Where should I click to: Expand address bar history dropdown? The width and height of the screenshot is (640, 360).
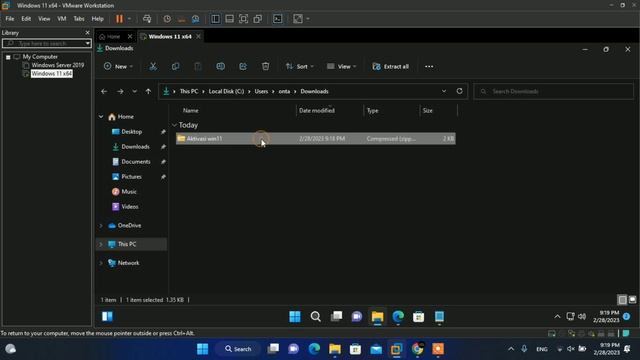pyautogui.click(x=444, y=91)
